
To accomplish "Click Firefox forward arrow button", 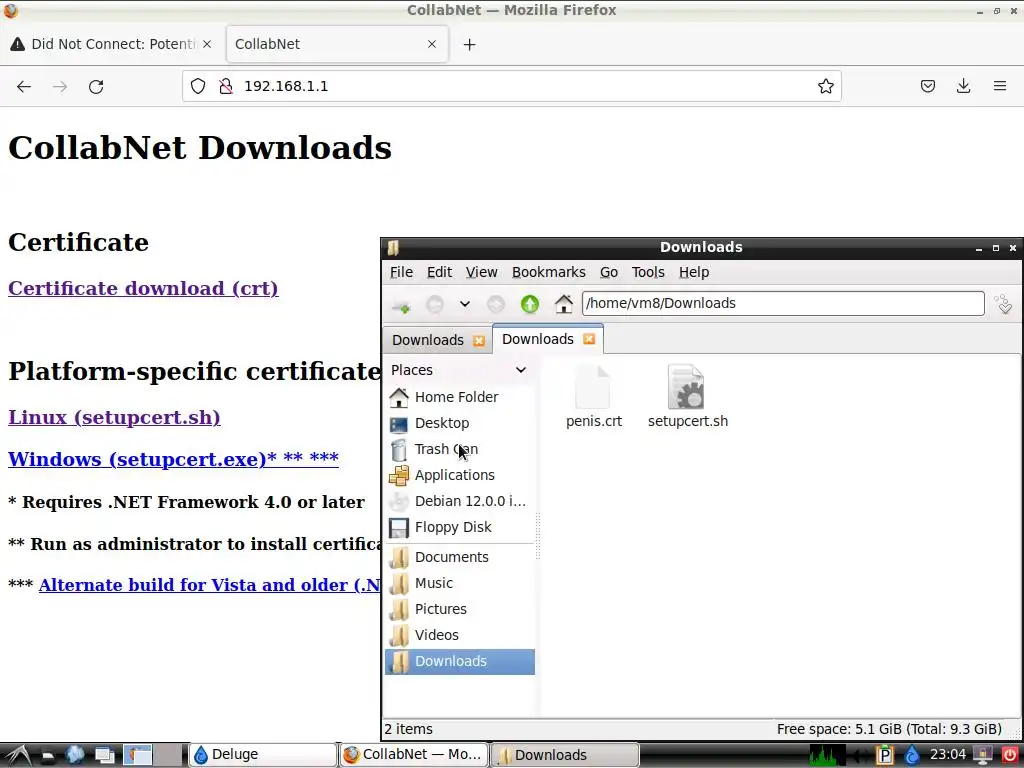I will coord(60,86).
